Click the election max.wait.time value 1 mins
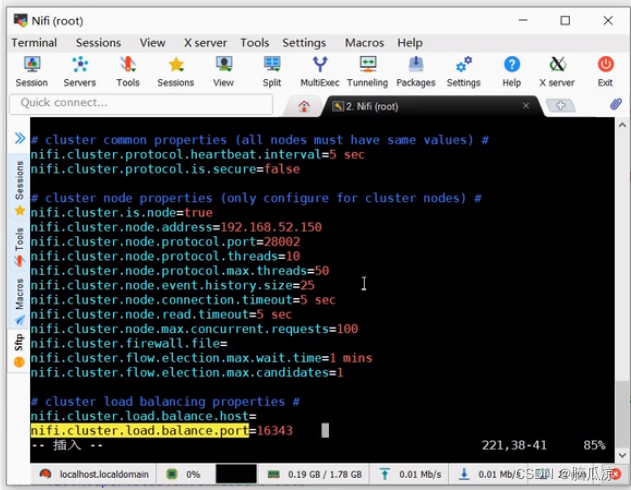 pos(351,358)
